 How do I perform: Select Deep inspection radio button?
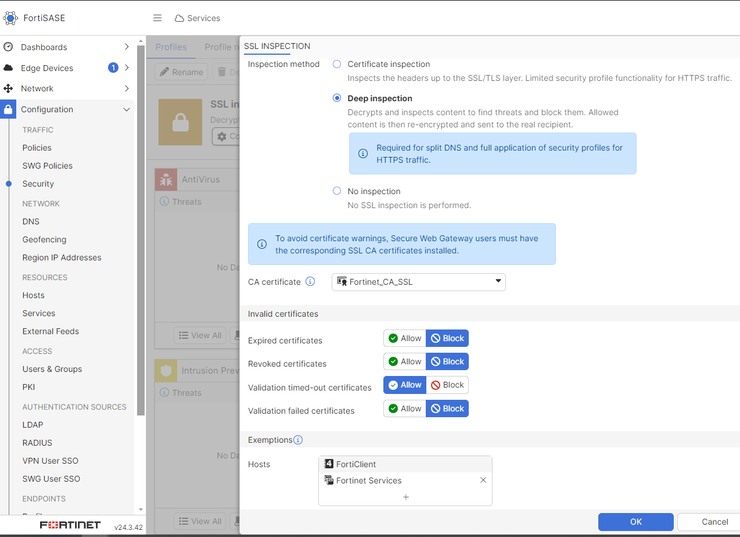click(336, 98)
